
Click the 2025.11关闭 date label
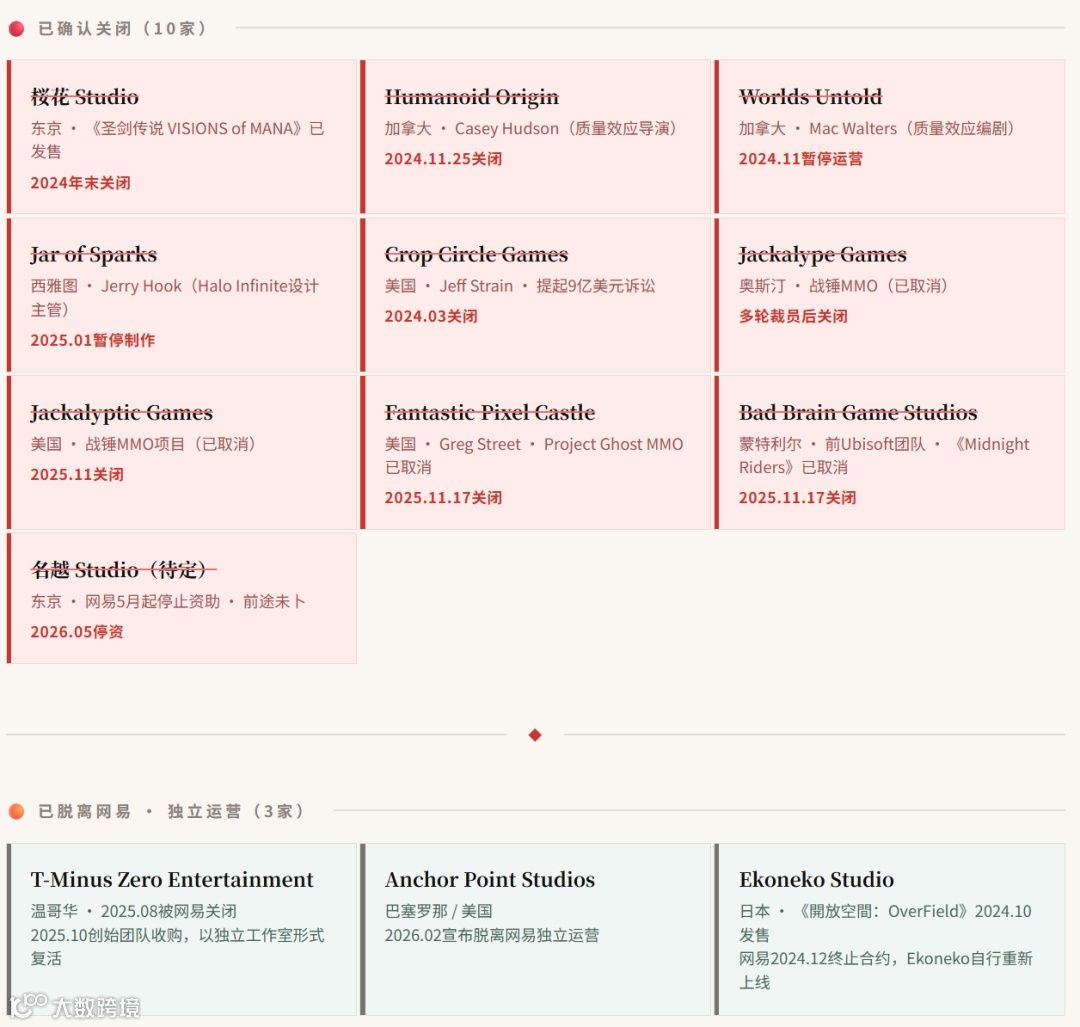[x=77, y=475]
